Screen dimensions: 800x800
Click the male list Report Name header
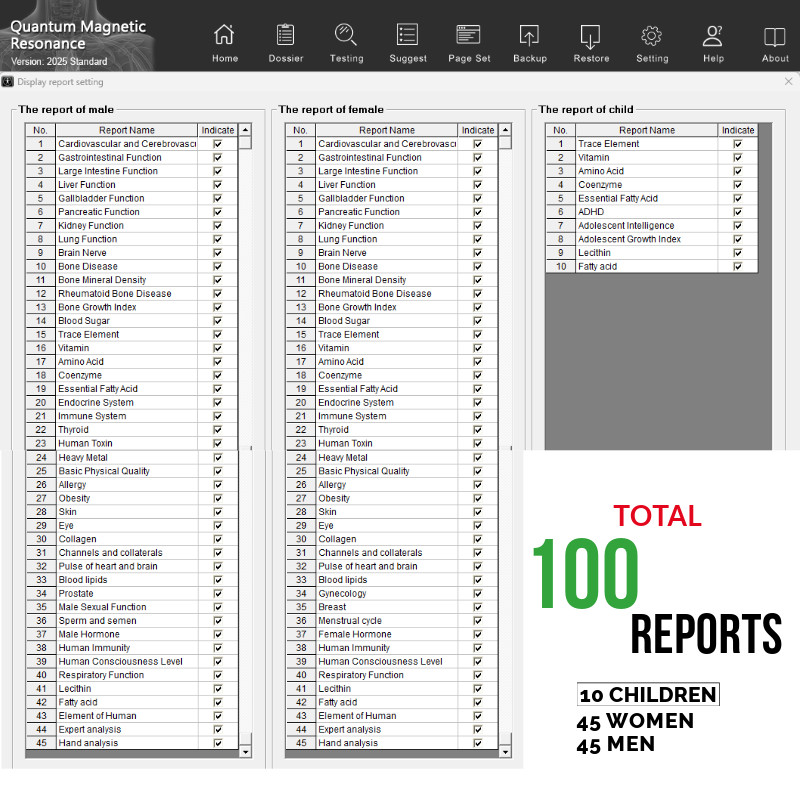pos(127,130)
